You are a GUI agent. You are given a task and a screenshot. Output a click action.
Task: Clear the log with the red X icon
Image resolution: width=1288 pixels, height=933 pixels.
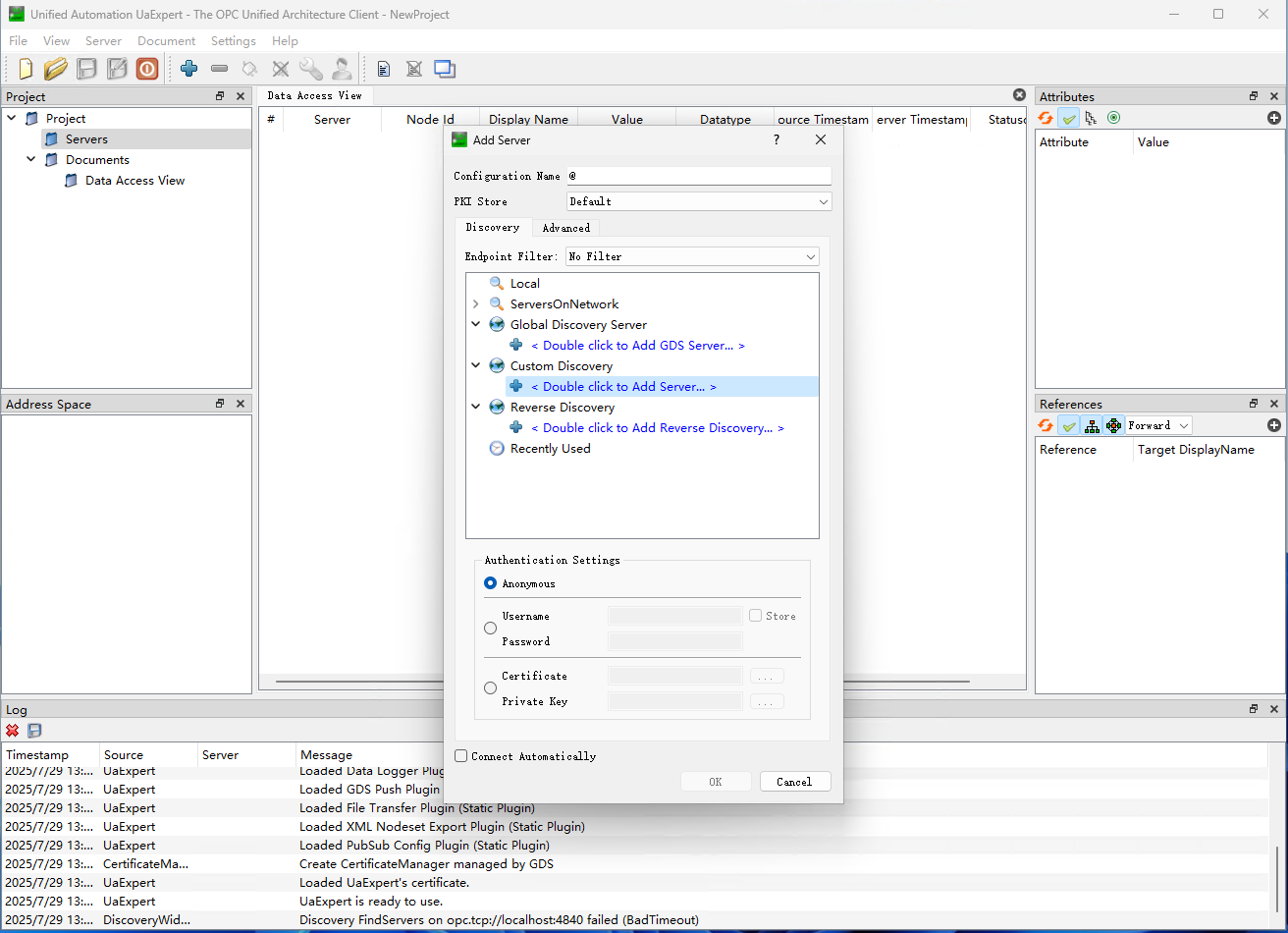[13, 731]
